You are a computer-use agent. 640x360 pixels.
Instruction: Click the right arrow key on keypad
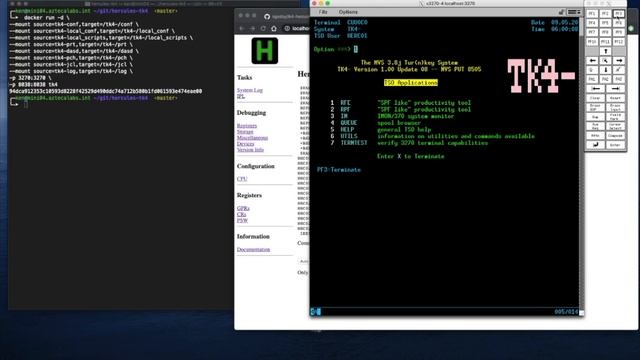point(619,60)
